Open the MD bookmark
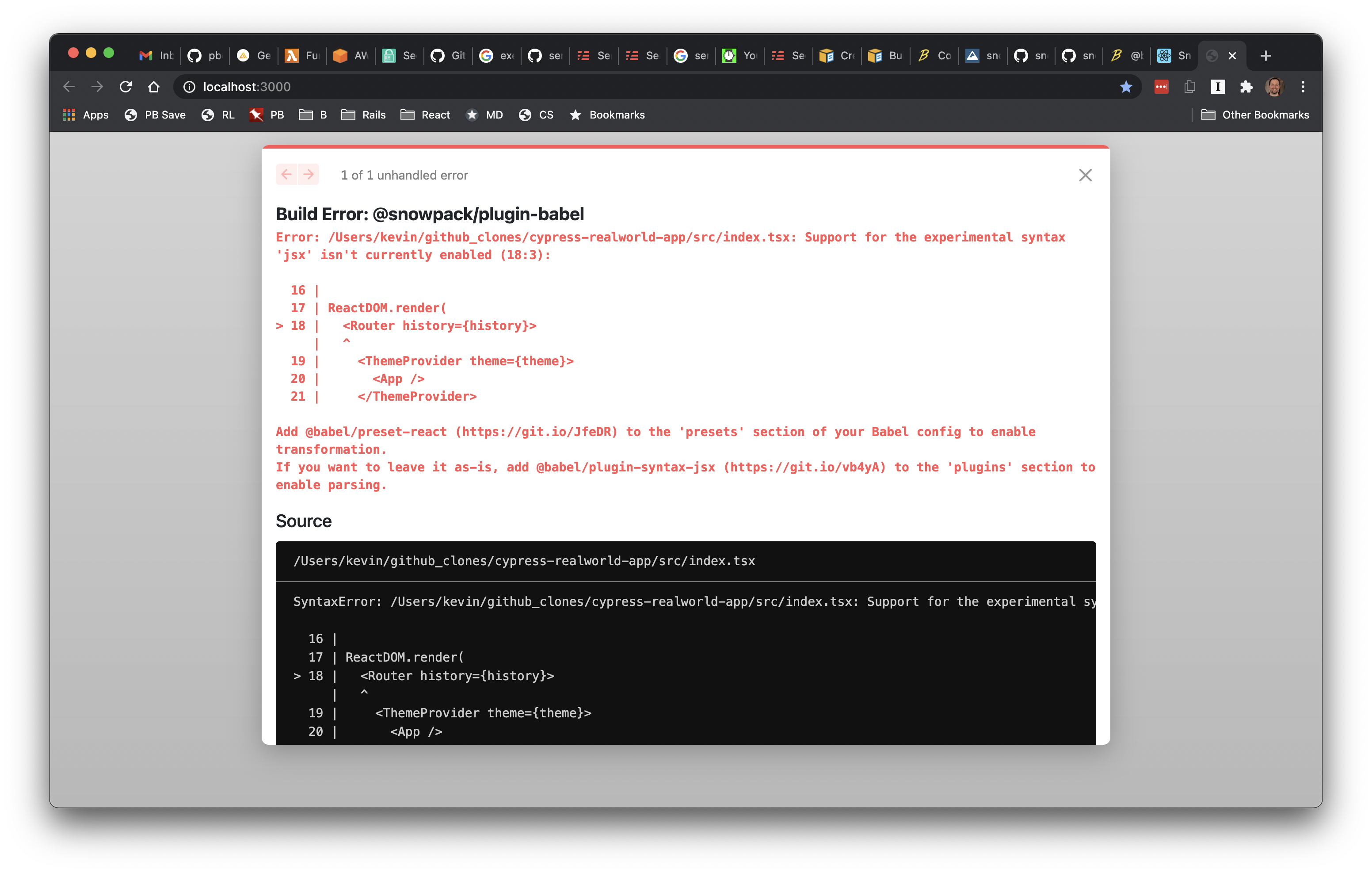1372x873 pixels. (484, 115)
